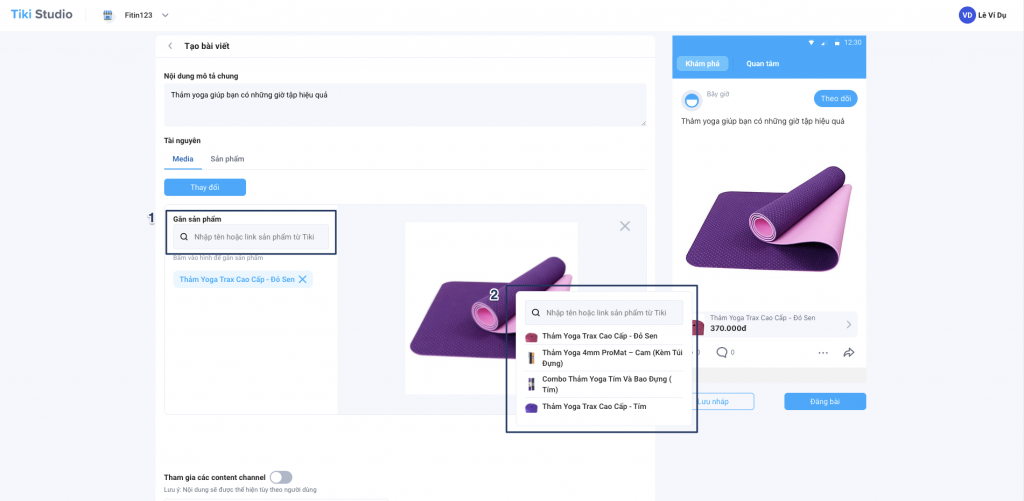Screen dimensions: 1024x501
Task: Click the Nội dung mô tả chung text area
Action: (405, 105)
